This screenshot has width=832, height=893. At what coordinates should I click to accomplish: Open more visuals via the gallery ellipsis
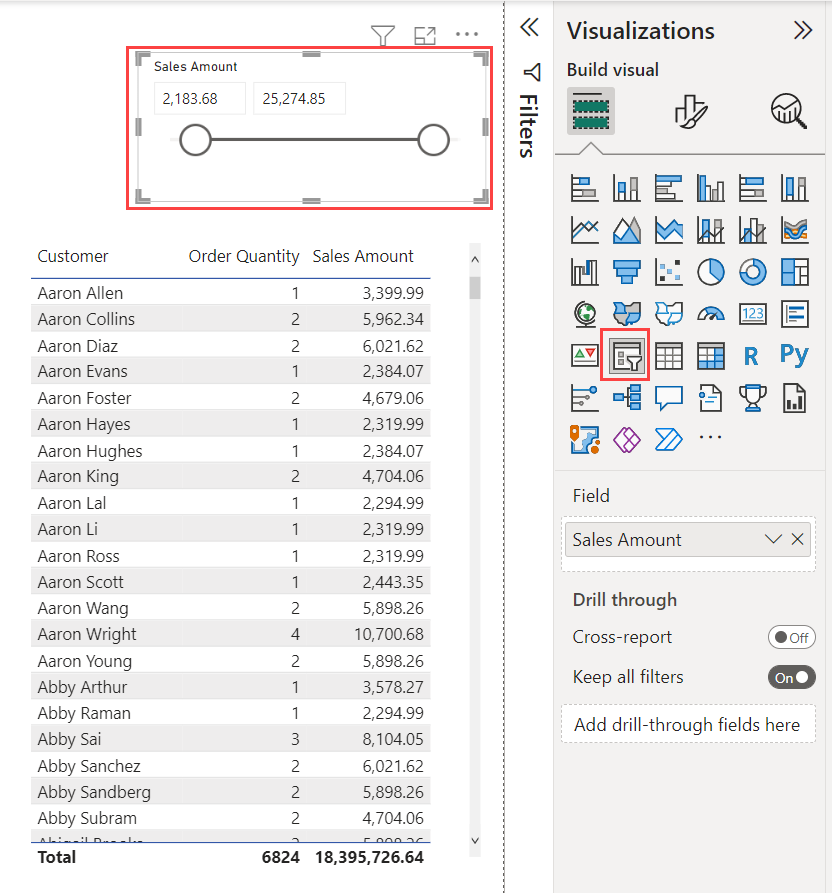pos(710,437)
